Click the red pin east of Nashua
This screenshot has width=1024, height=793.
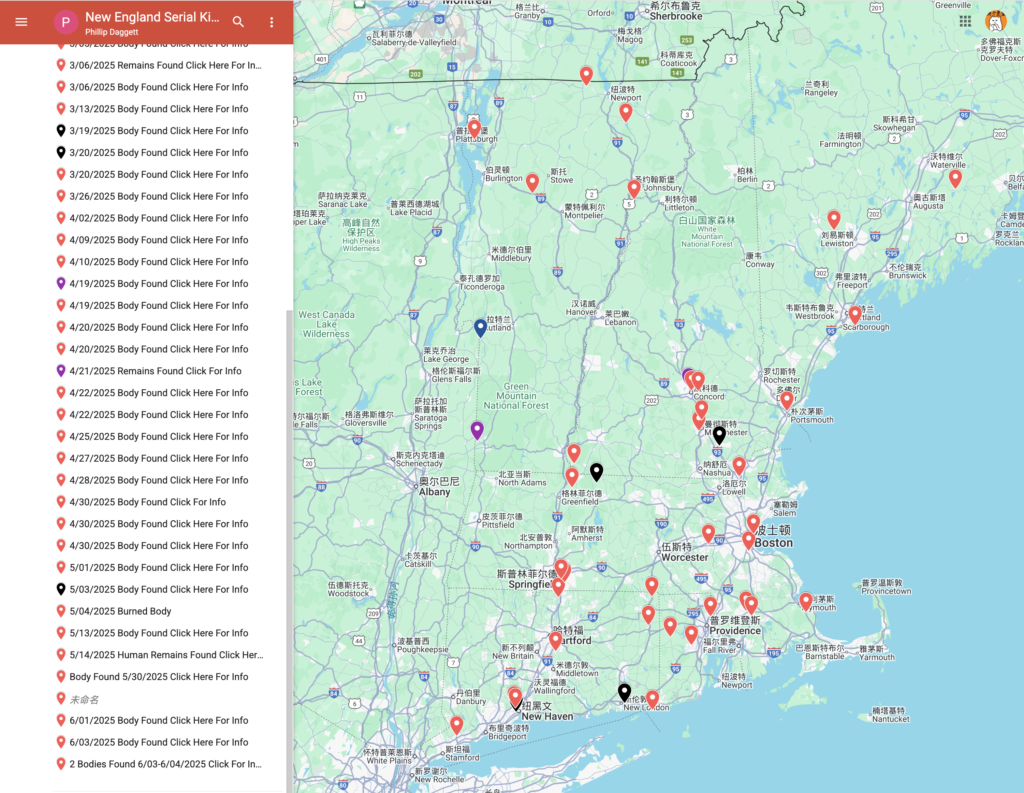pyautogui.click(x=739, y=466)
